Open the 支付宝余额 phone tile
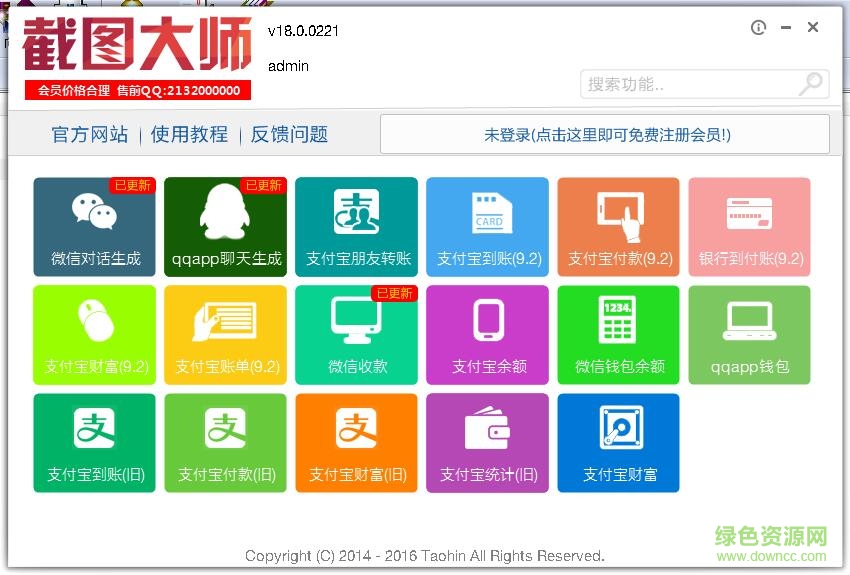Viewport: 850px width, 575px height. (x=488, y=335)
